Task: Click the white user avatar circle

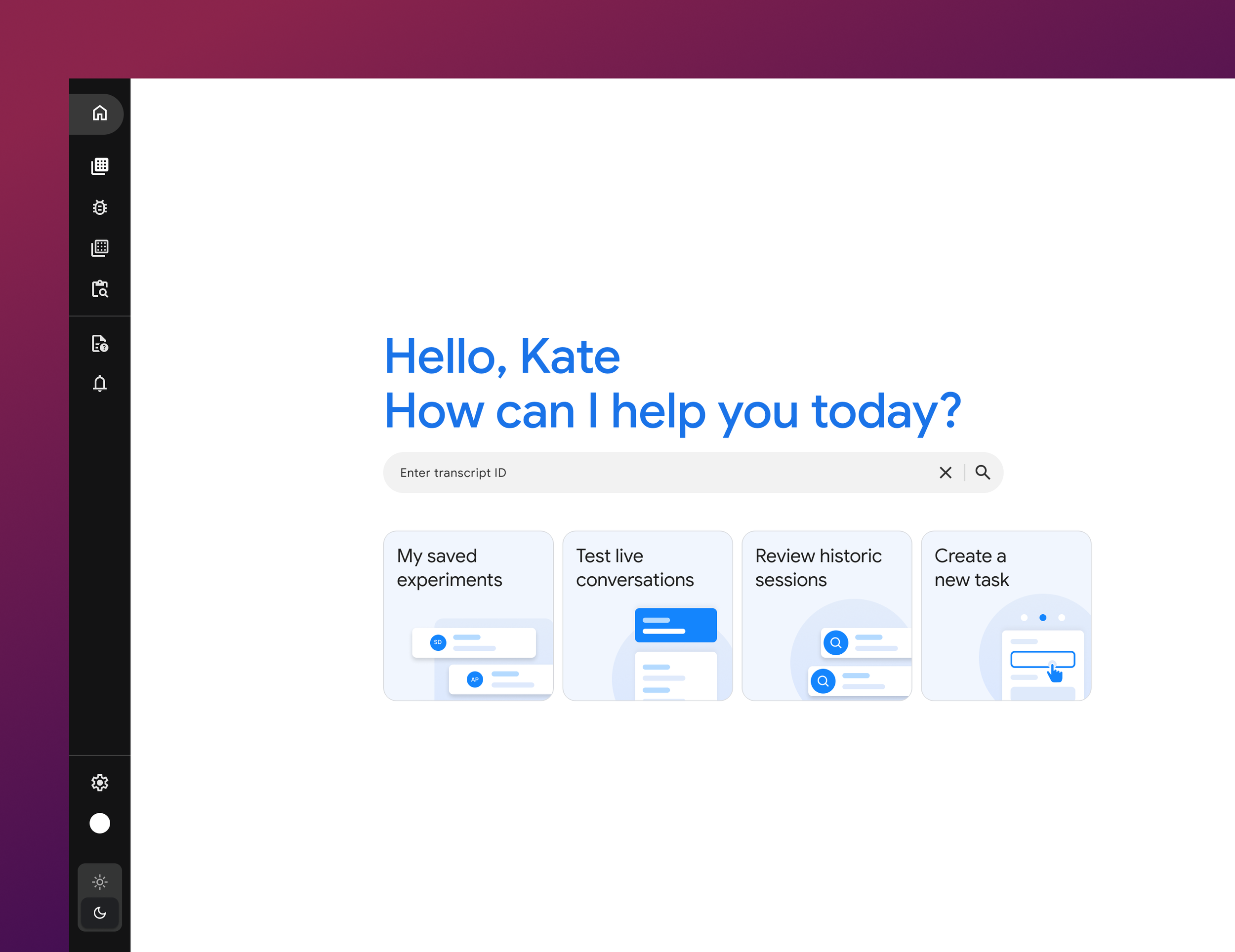Action: [x=99, y=823]
